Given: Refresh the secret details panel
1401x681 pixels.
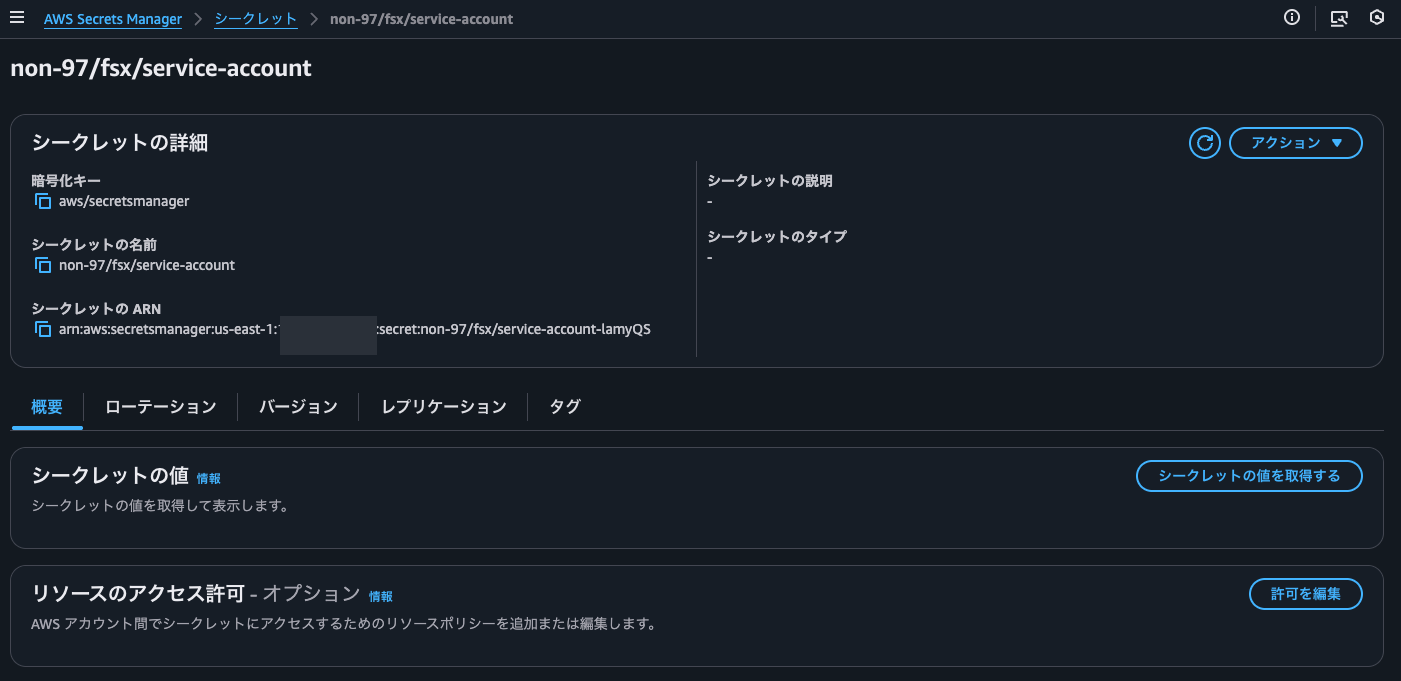Looking at the screenshot, I should click(1204, 143).
